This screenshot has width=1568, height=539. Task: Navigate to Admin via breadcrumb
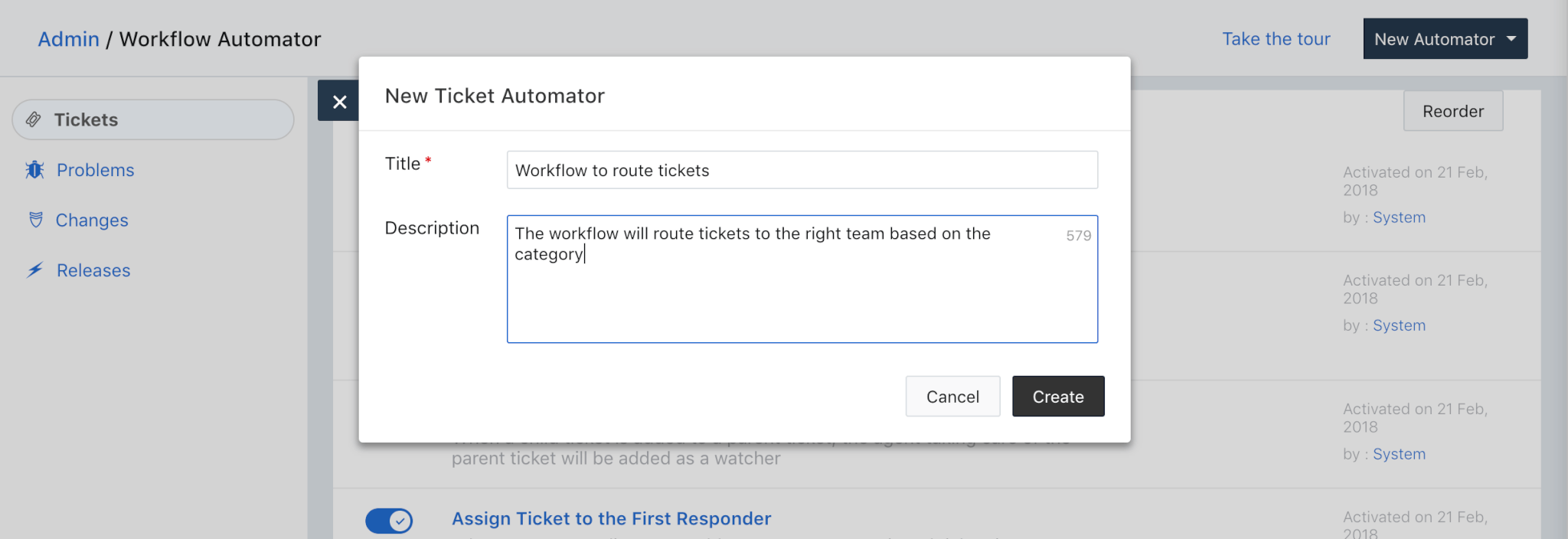click(x=69, y=39)
